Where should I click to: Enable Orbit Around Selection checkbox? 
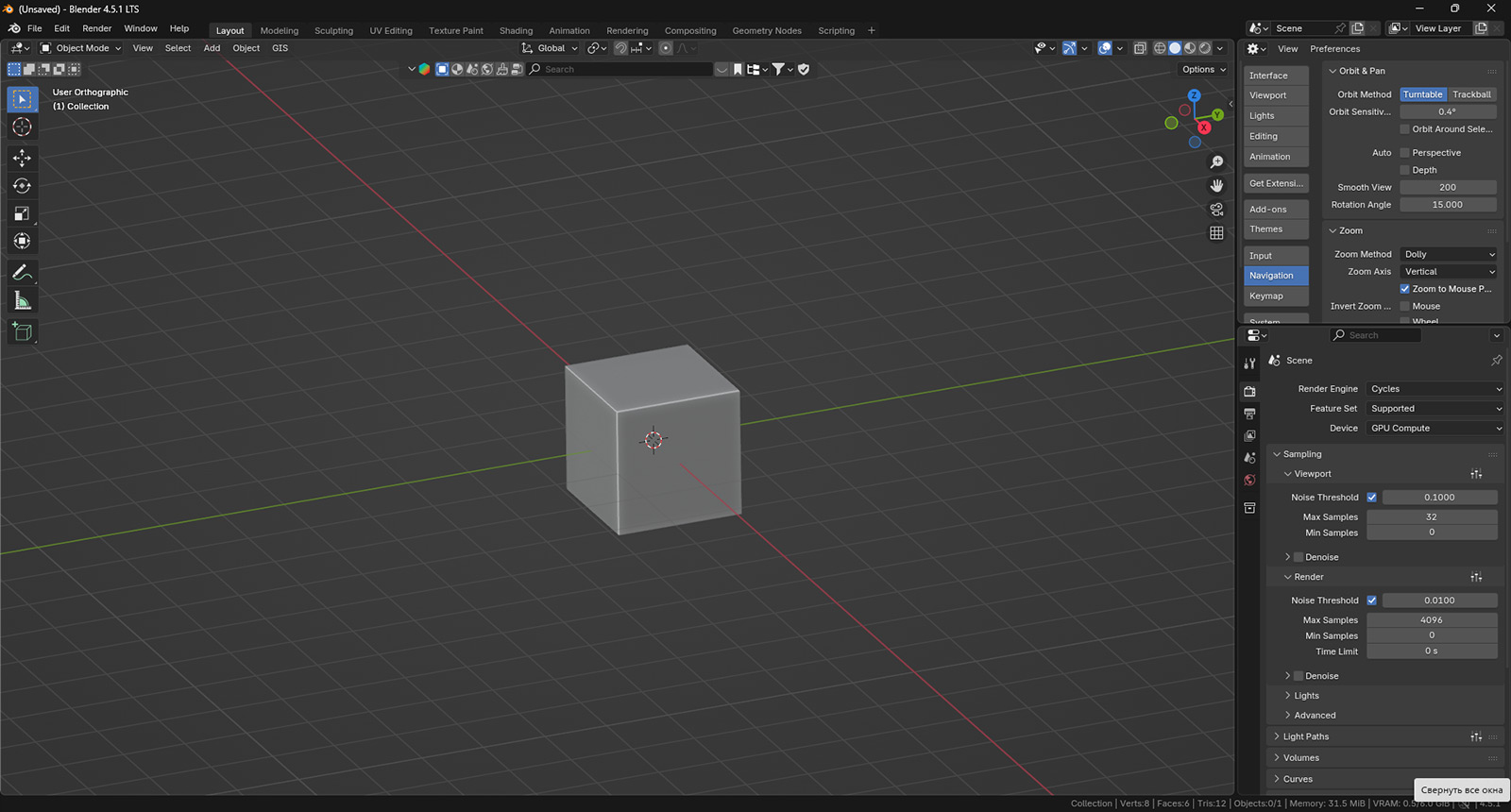click(1404, 129)
